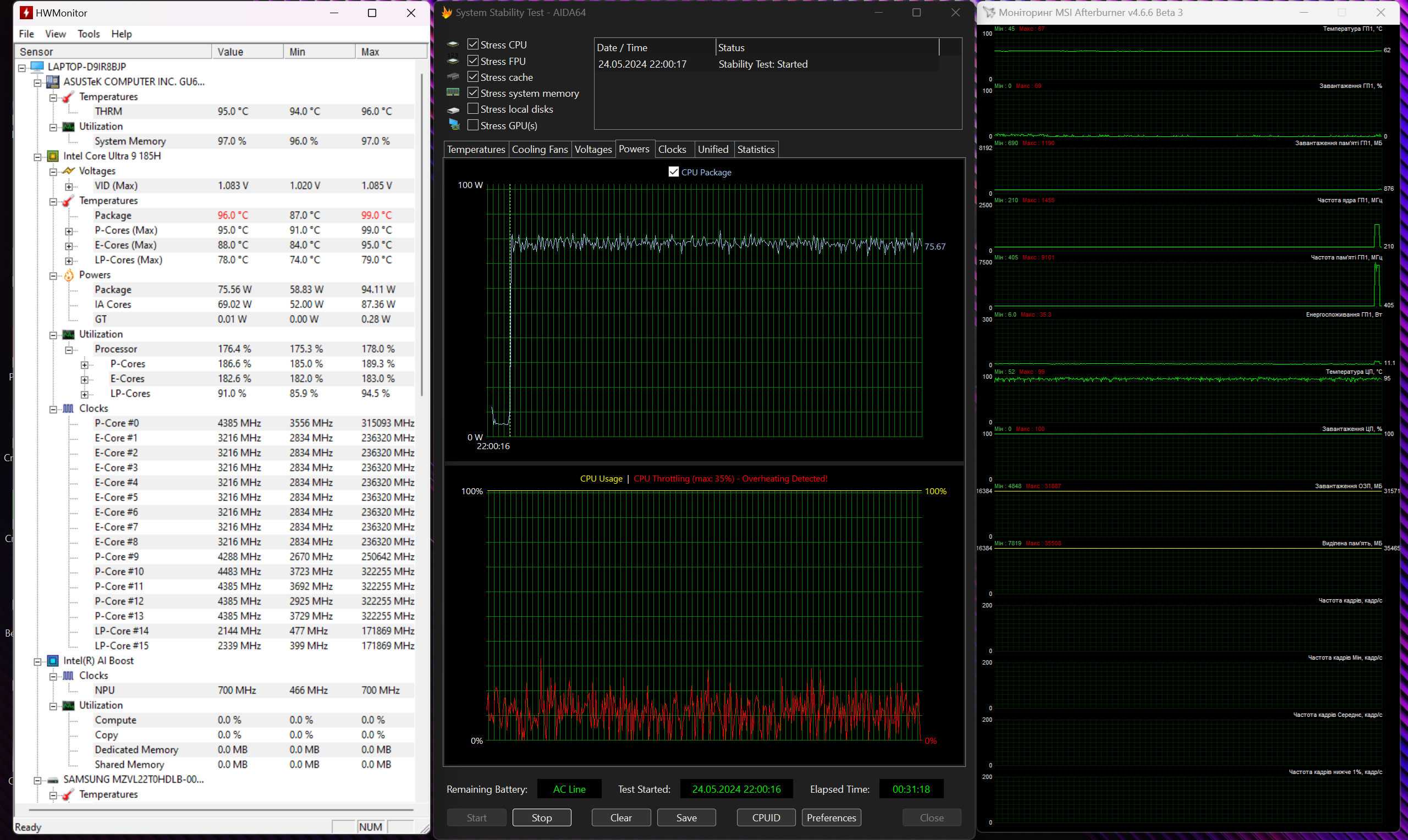
Task: Click the Powers flame icon in tree
Action: coord(69,275)
